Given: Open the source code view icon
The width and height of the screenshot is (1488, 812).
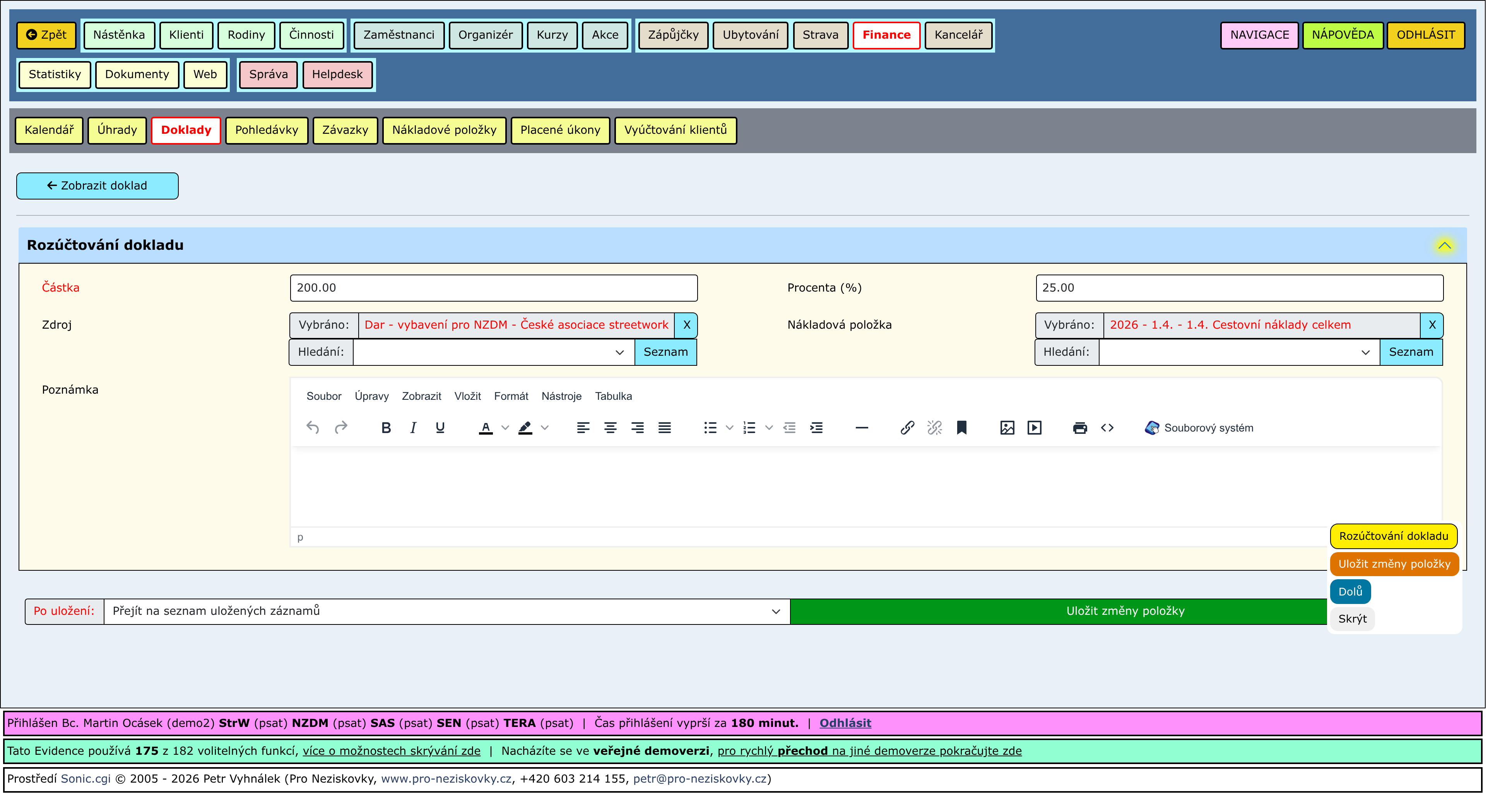Looking at the screenshot, I should point(1107,428).
